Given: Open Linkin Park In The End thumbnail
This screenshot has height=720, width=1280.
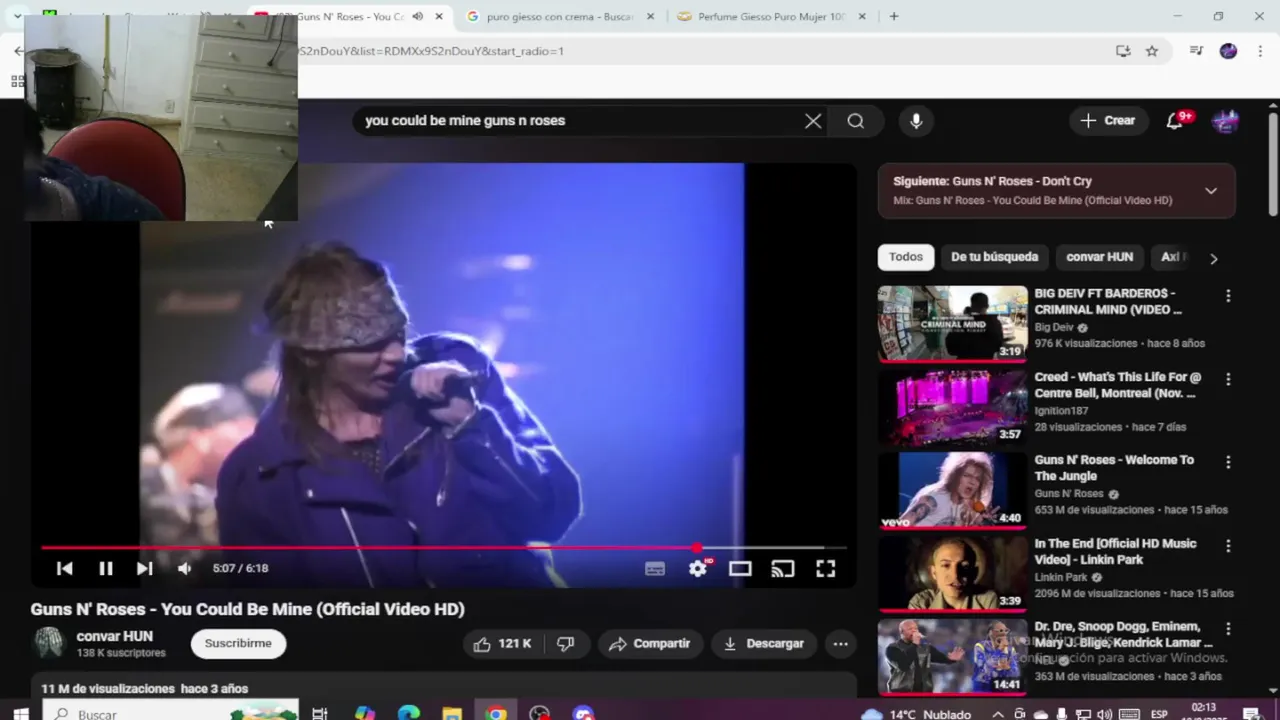Looking at the screenshot, I should [x=952, y=573].
